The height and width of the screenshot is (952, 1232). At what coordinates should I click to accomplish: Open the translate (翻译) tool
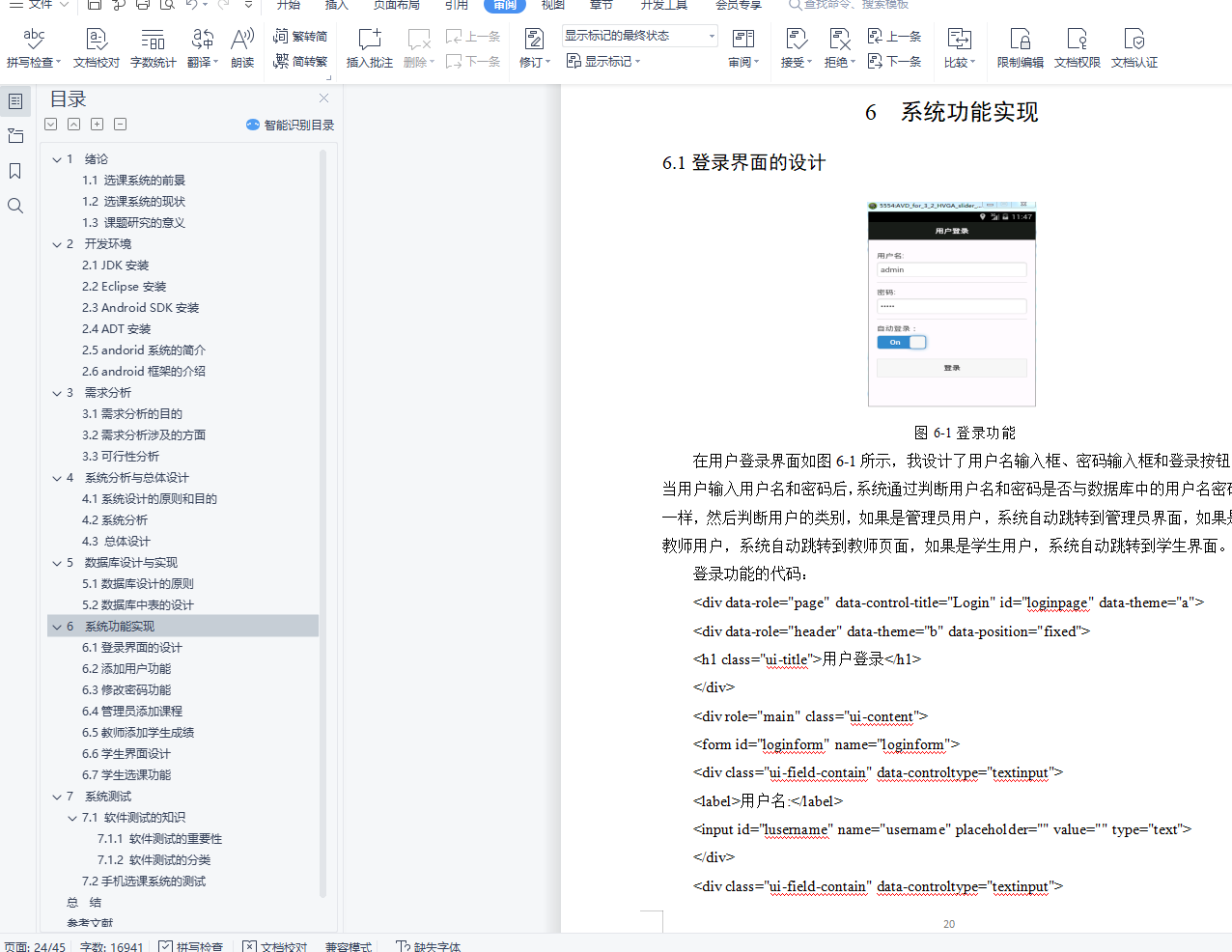tap(202, 48)
